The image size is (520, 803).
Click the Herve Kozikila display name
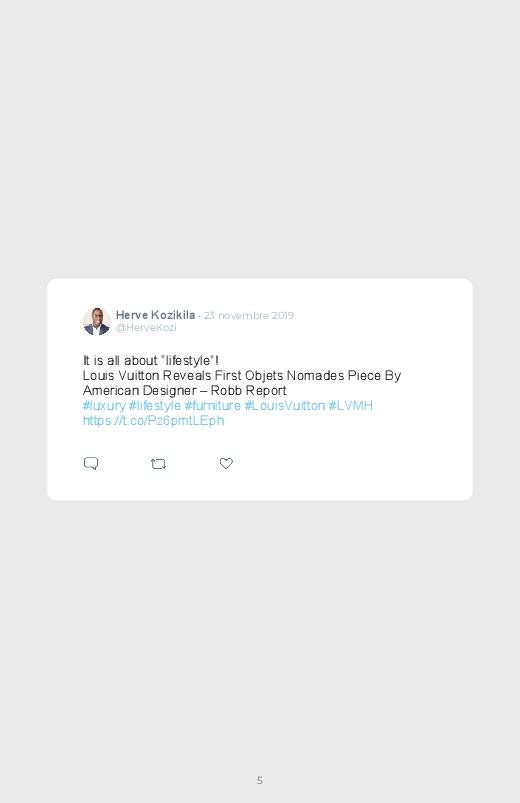click(x=155, y=315)
